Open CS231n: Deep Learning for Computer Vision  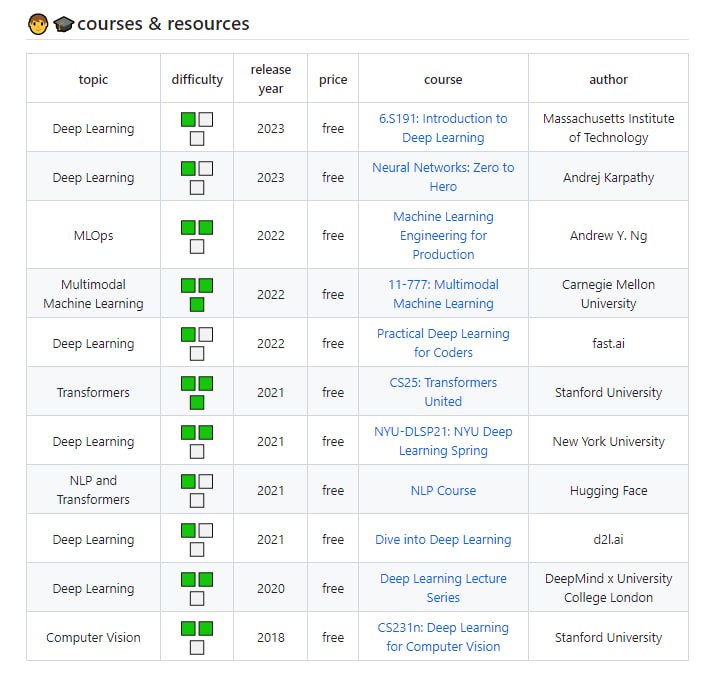[443, 637]
